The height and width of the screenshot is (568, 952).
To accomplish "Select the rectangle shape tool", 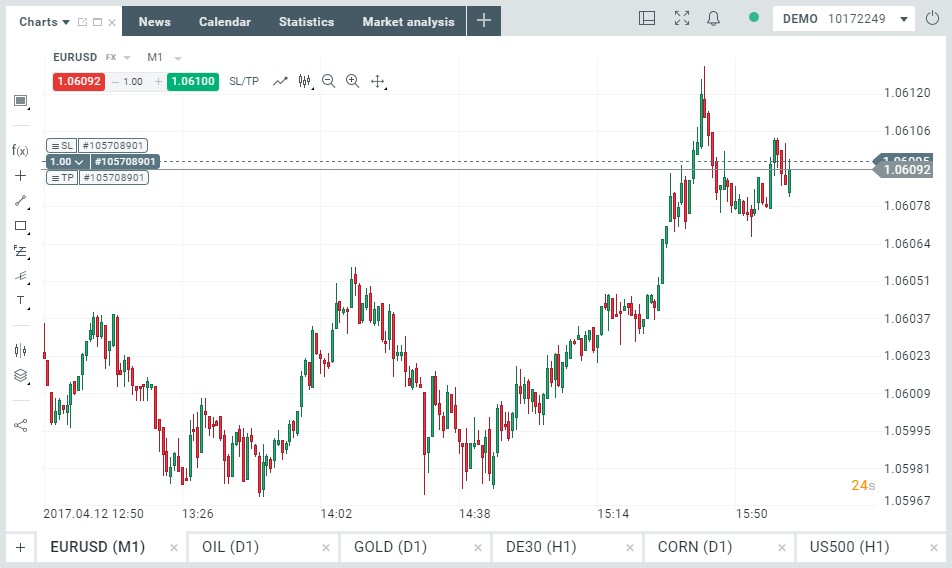I will tap(20, 226).
